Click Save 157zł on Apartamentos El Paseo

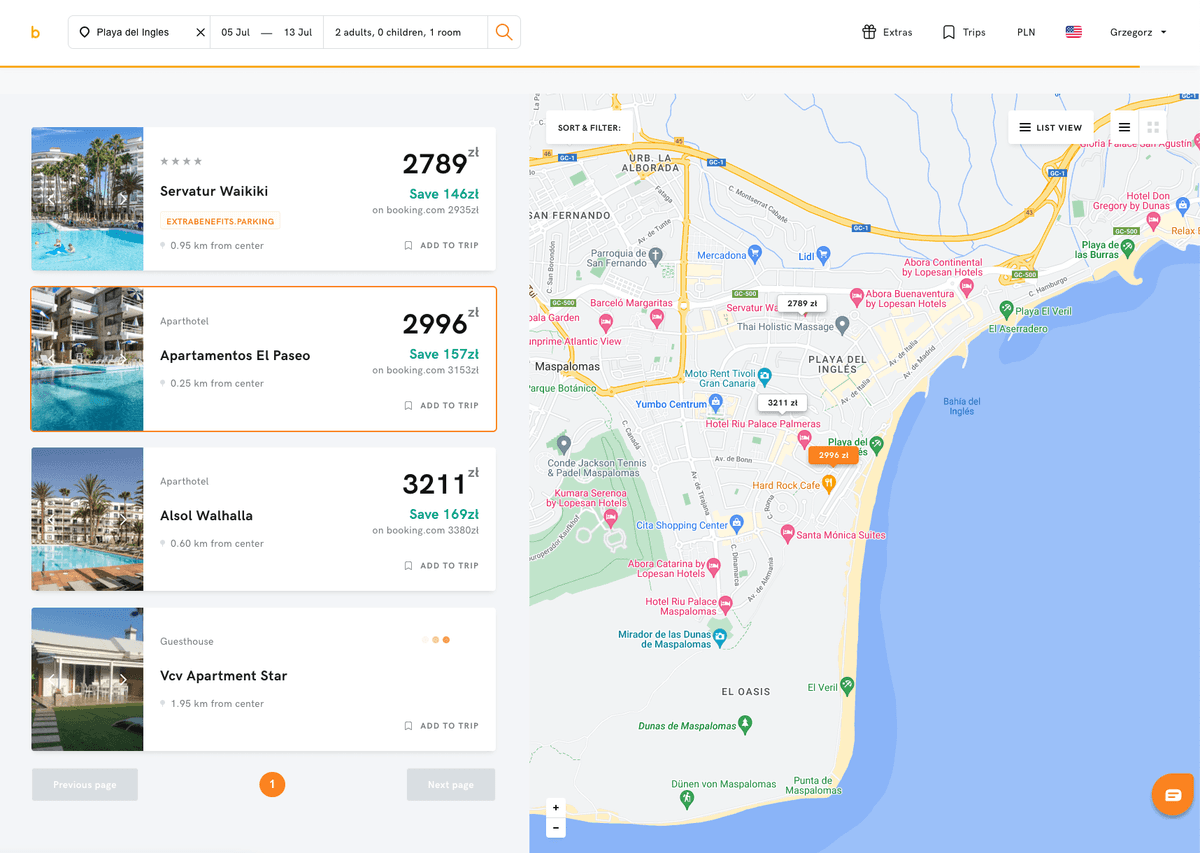tap(444, 354)
